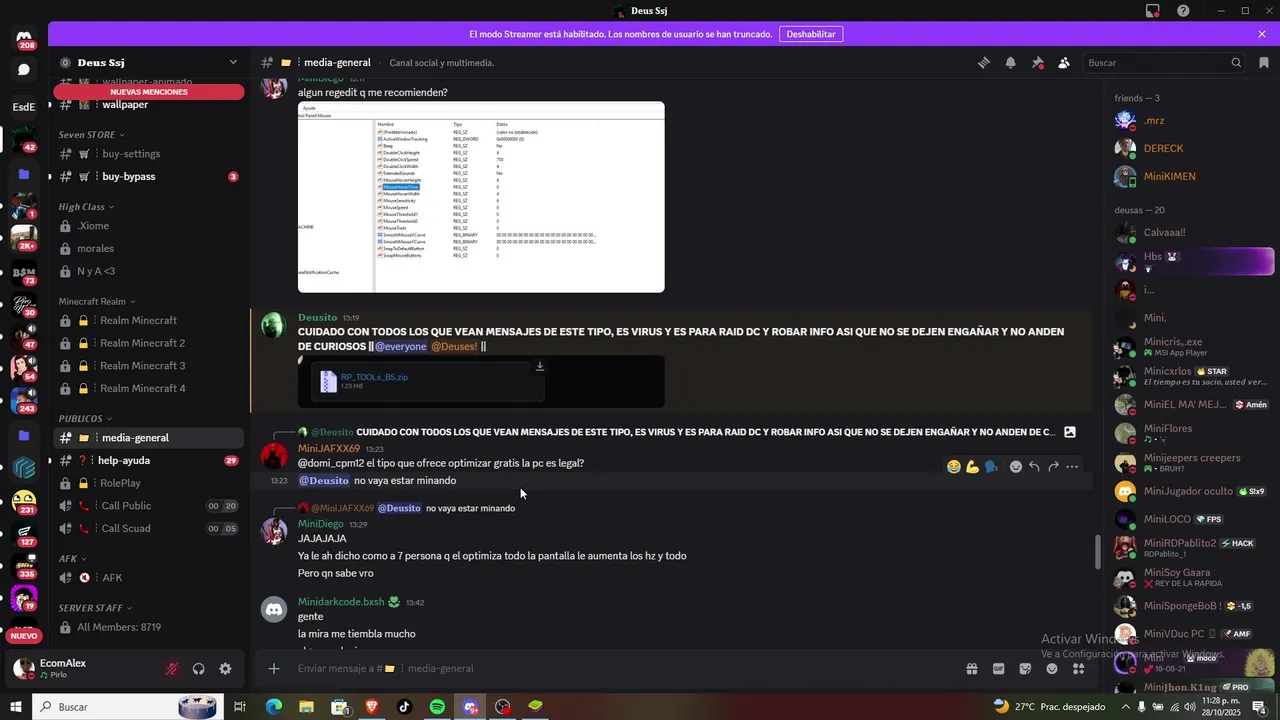This screenshot has height=720, width=1280.
Task: View member DERECK in member list
Action: coord(1192,148)
